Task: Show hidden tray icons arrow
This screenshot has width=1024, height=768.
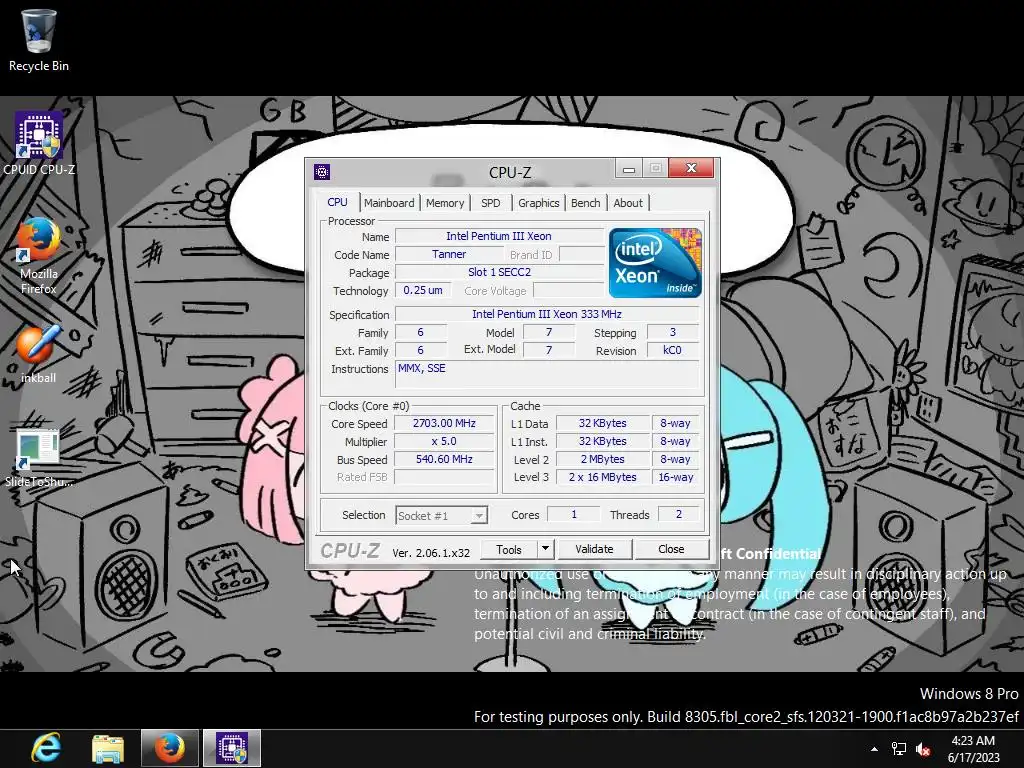Action: (874, 748)
